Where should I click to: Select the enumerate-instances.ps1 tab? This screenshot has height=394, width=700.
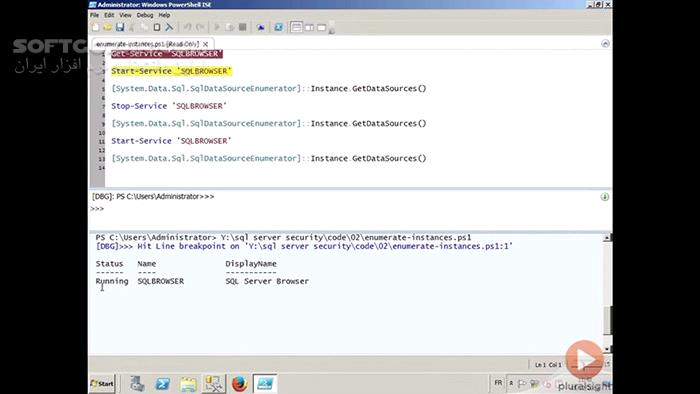147,44
